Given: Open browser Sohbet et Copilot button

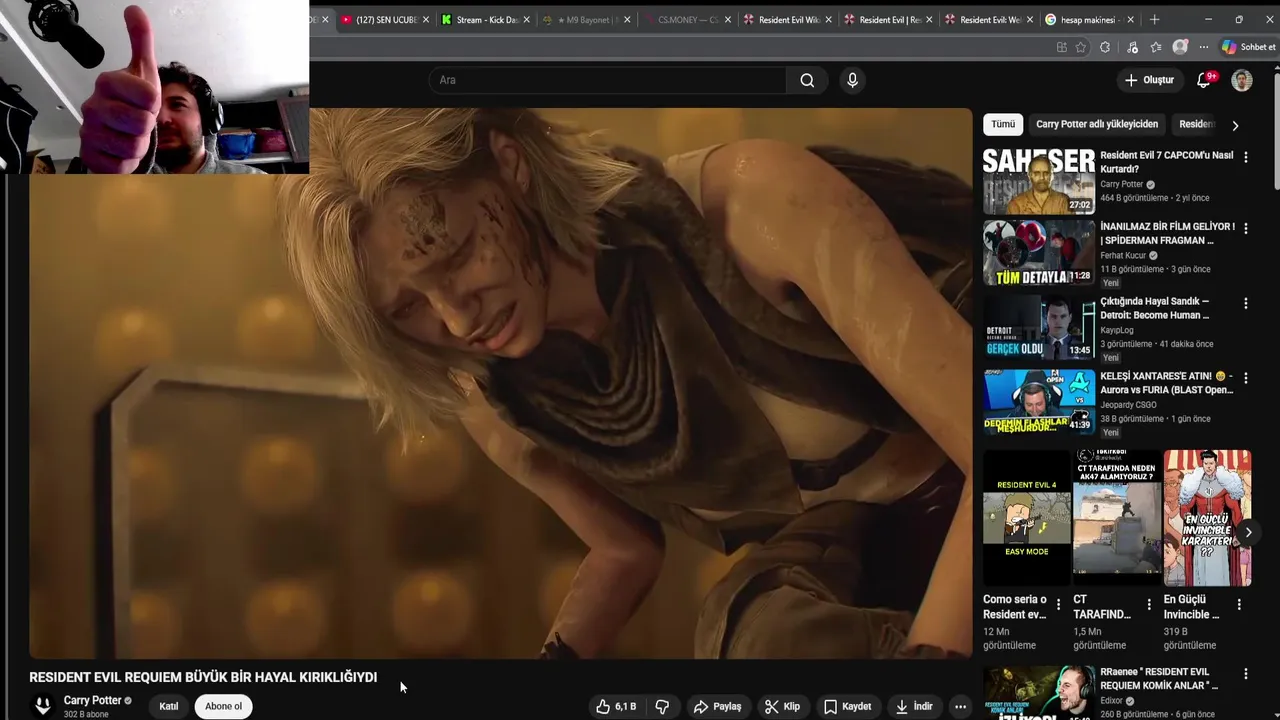Looking at the screenshot, I should (1248, 47).
